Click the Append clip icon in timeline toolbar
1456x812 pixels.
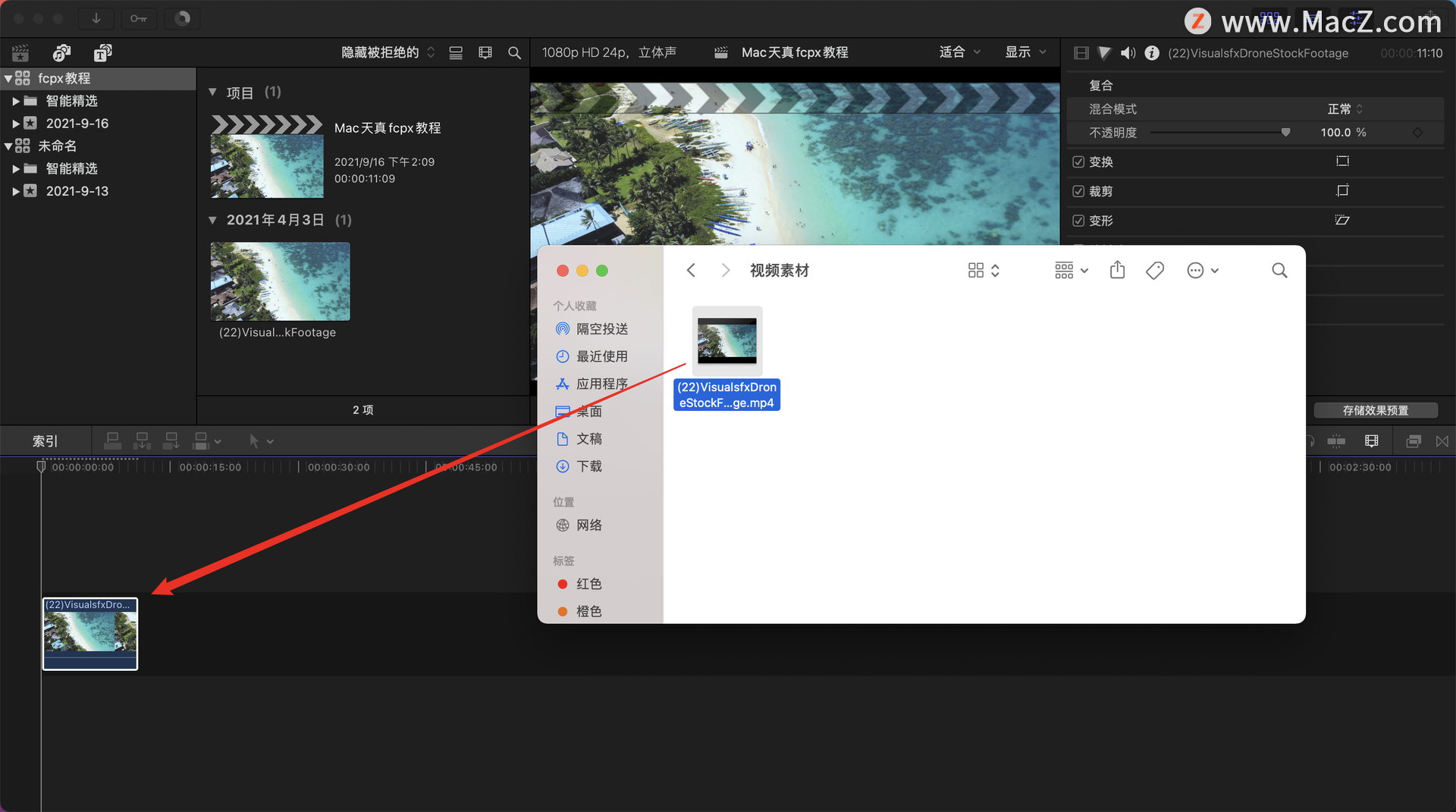click(x=171, y=441)
